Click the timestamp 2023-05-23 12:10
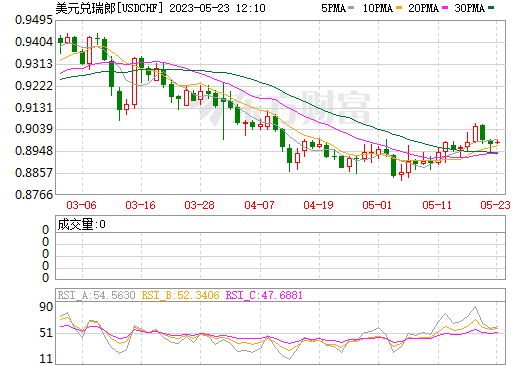The width and height of the screenshot is (520, 365). pos(217,8)
